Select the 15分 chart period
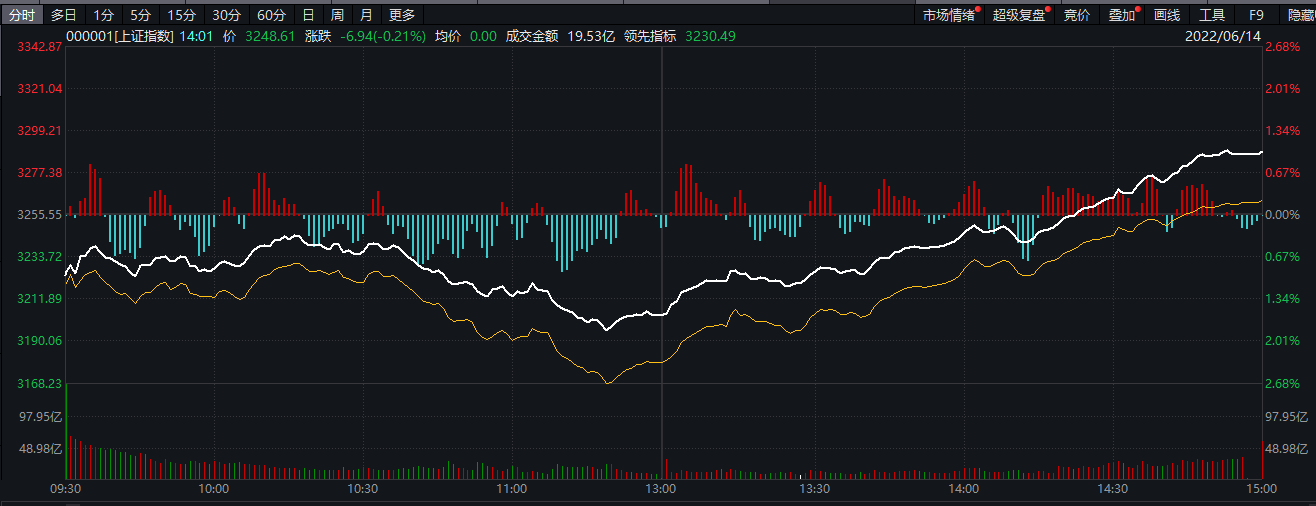The height and width of the screenshot is (506, 1316). 182,15
